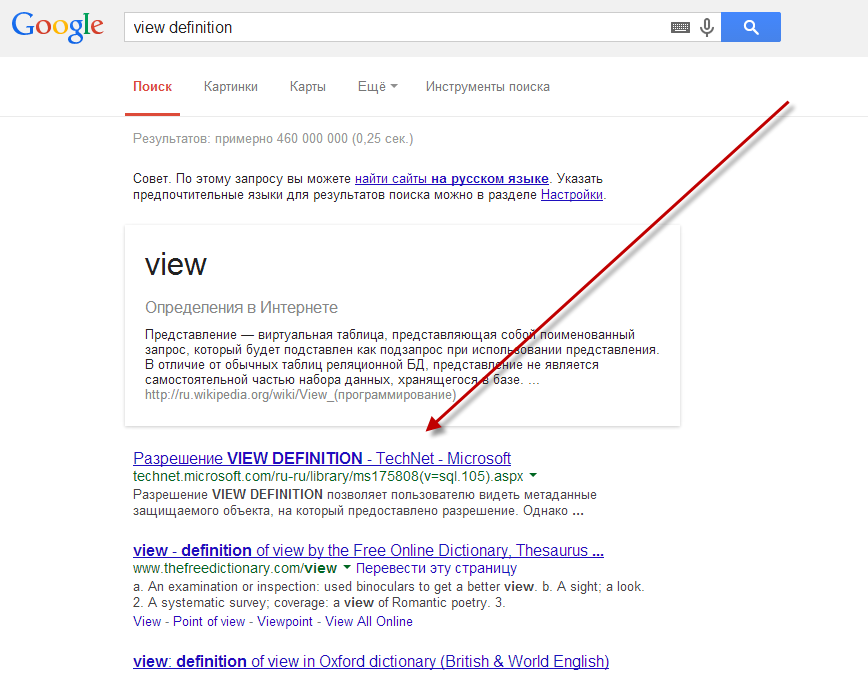
Task: Open the on-screen keyboard icon
Action: 680,28
